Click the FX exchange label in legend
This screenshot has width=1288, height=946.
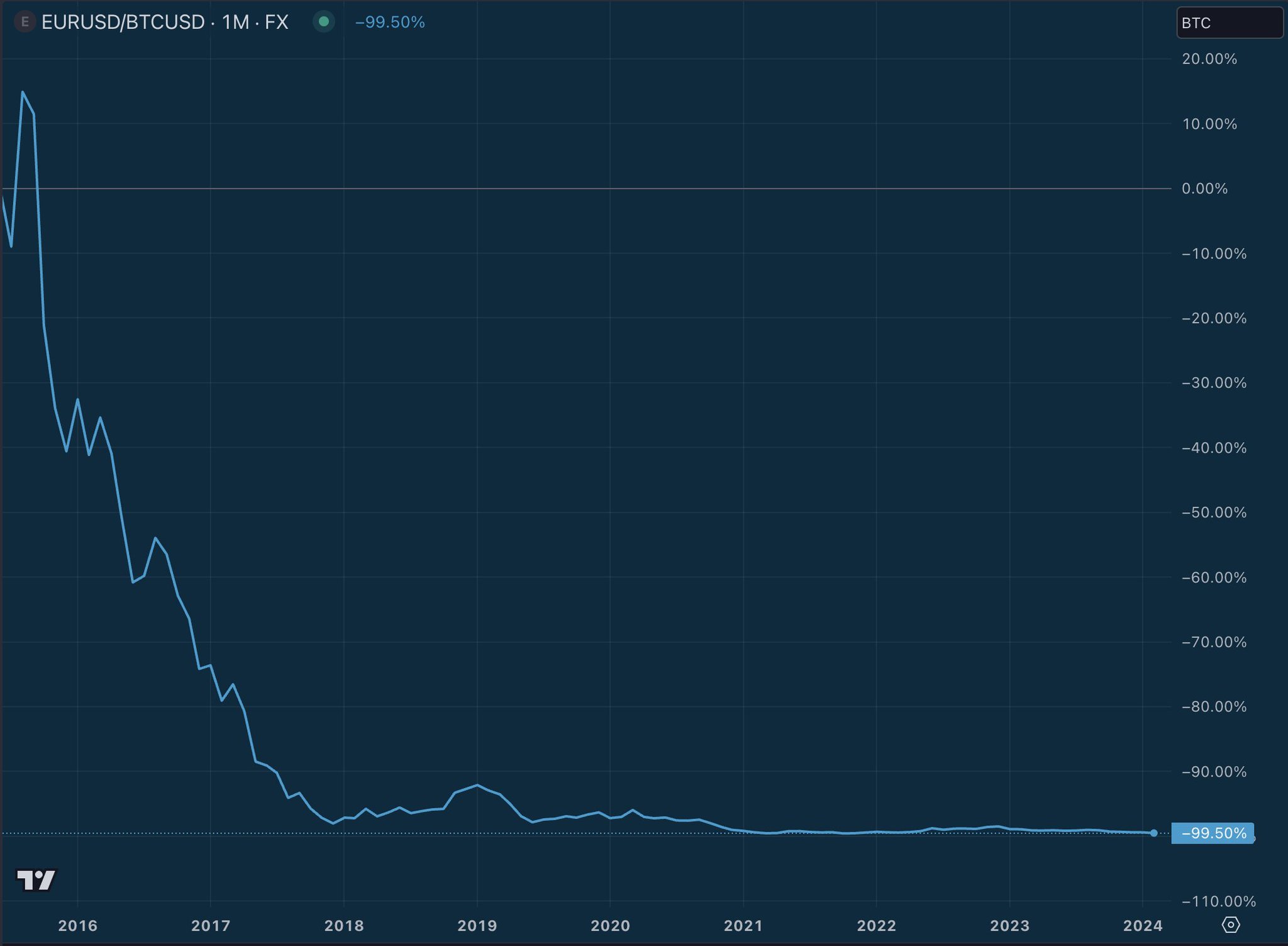click(x=276, y=23)
